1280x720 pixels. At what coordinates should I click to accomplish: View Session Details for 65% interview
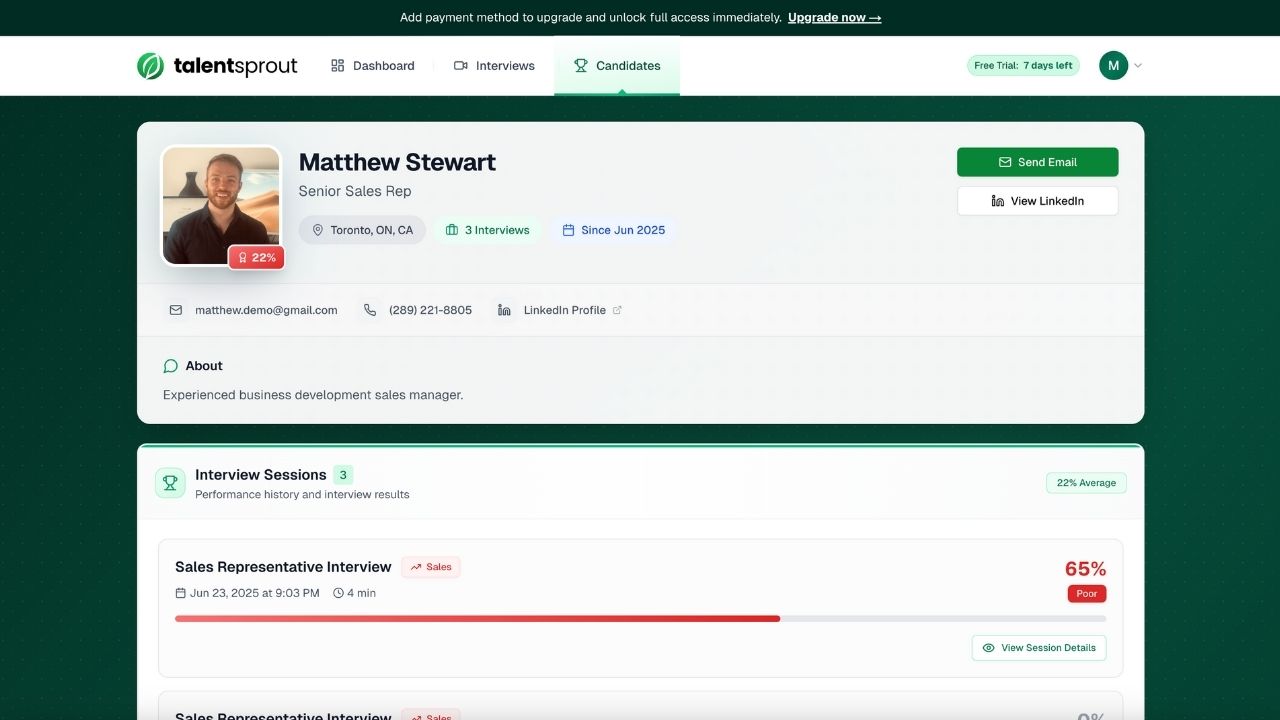point(1038,648)
